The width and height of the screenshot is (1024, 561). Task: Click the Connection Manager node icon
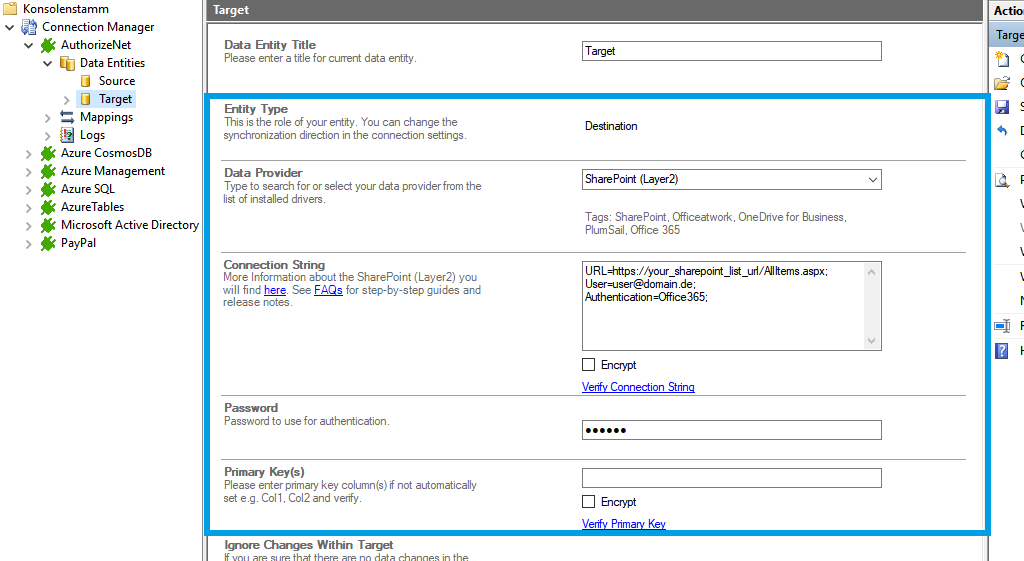pyautogui.click(x=29, y=27)
